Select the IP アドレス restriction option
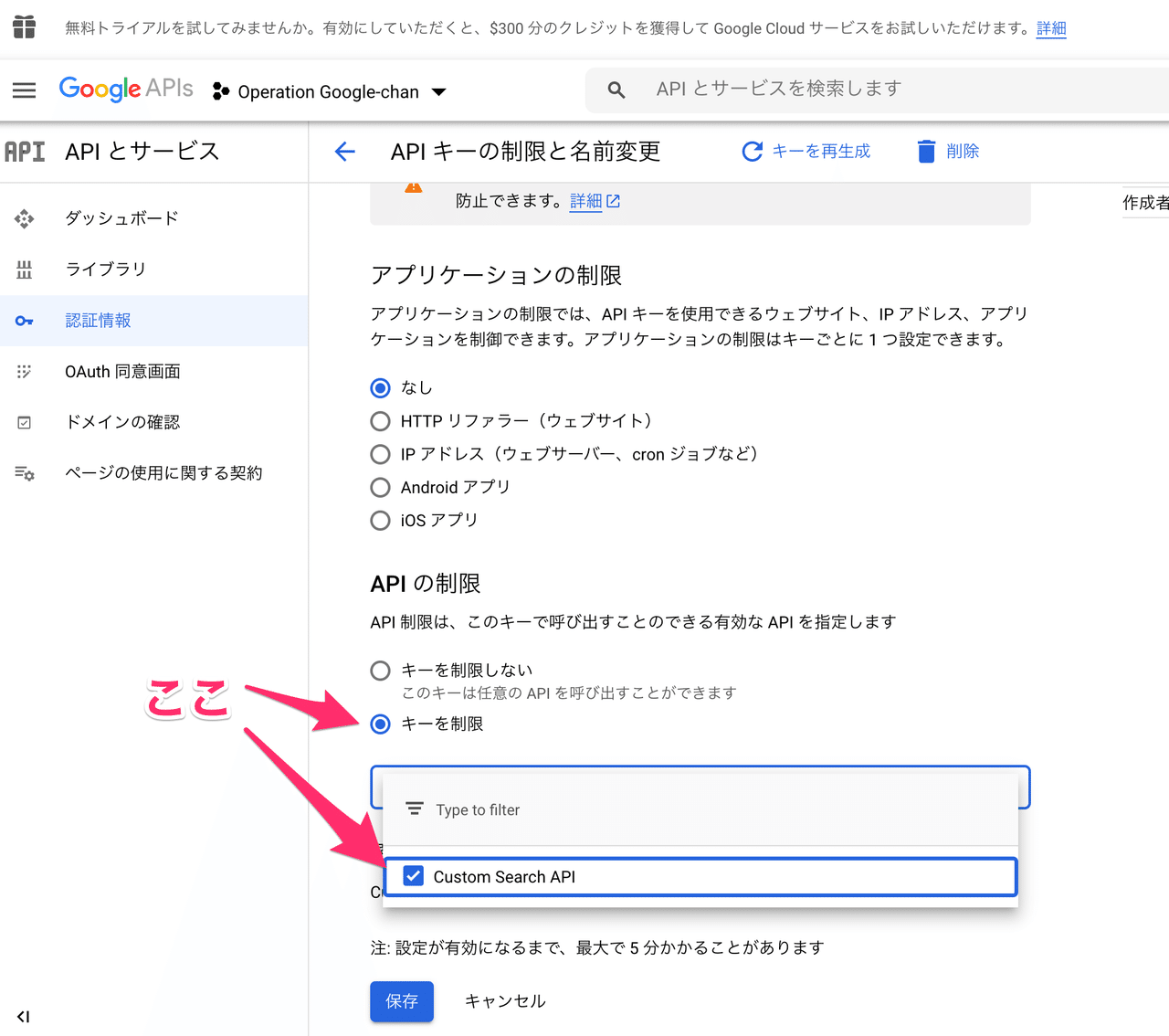Viewport: 1169px width, 1036px height. [381, 454]
